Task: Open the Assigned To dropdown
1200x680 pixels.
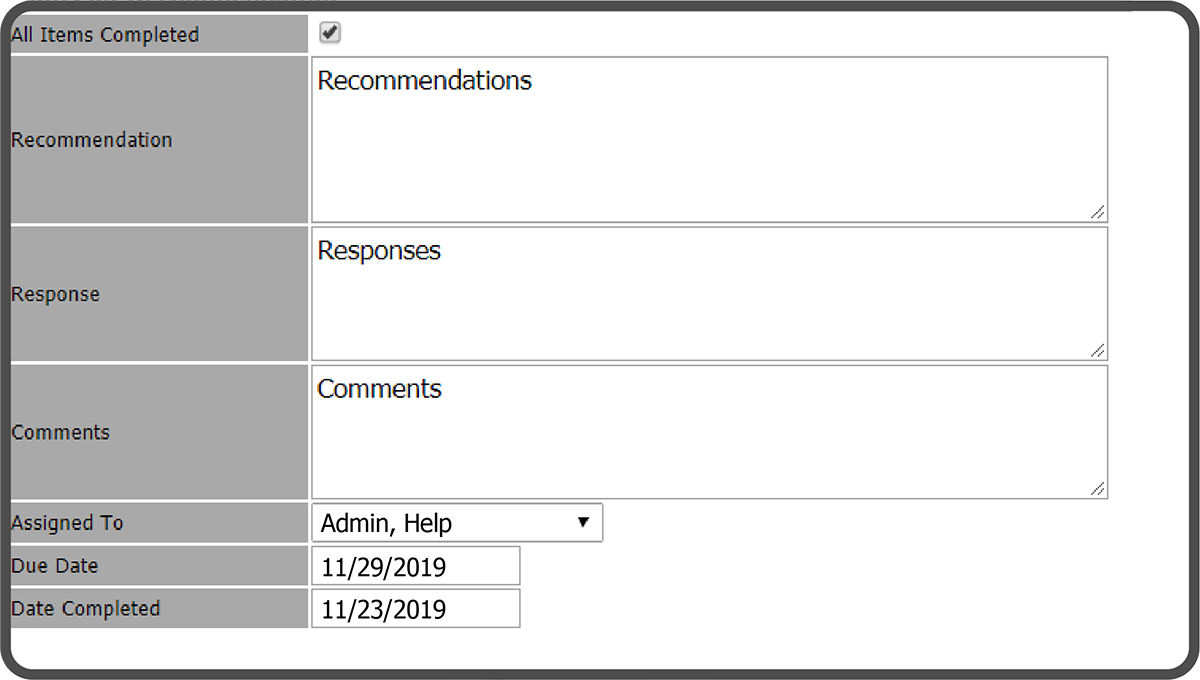Action: pyautogui.click(x=457, y=523)
